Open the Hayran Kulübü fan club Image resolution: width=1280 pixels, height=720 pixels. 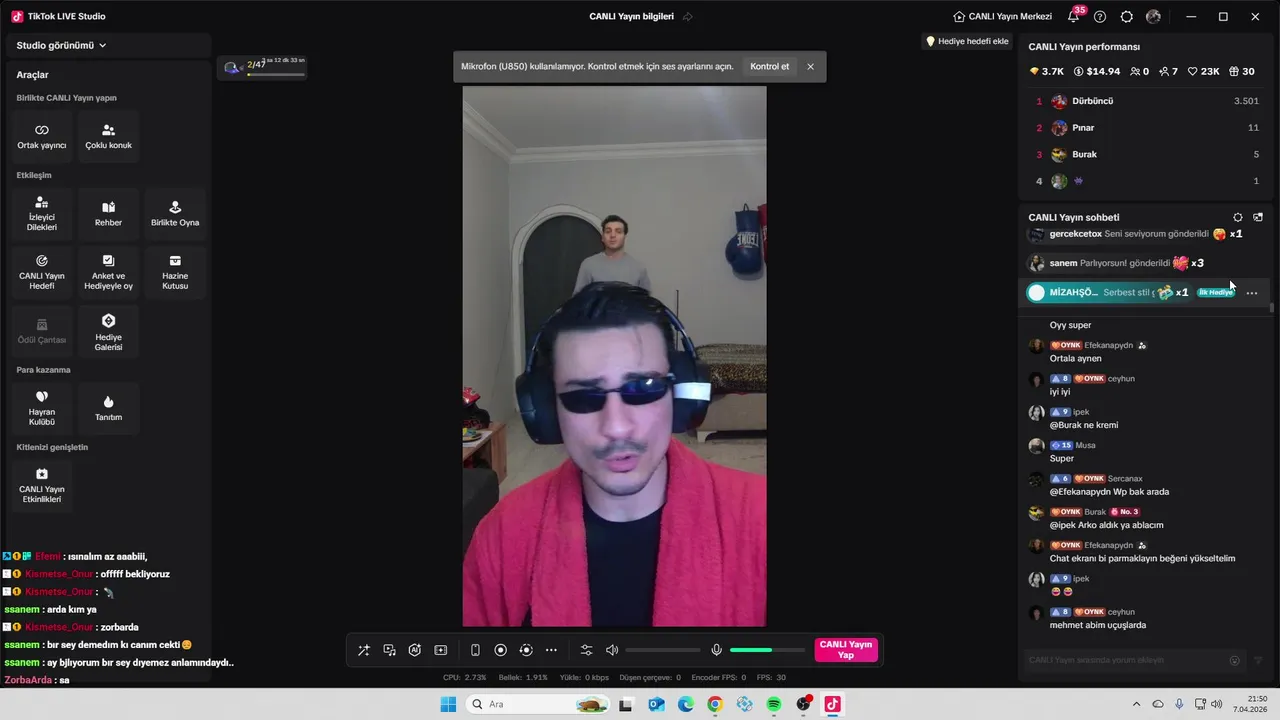coord(42,408)
